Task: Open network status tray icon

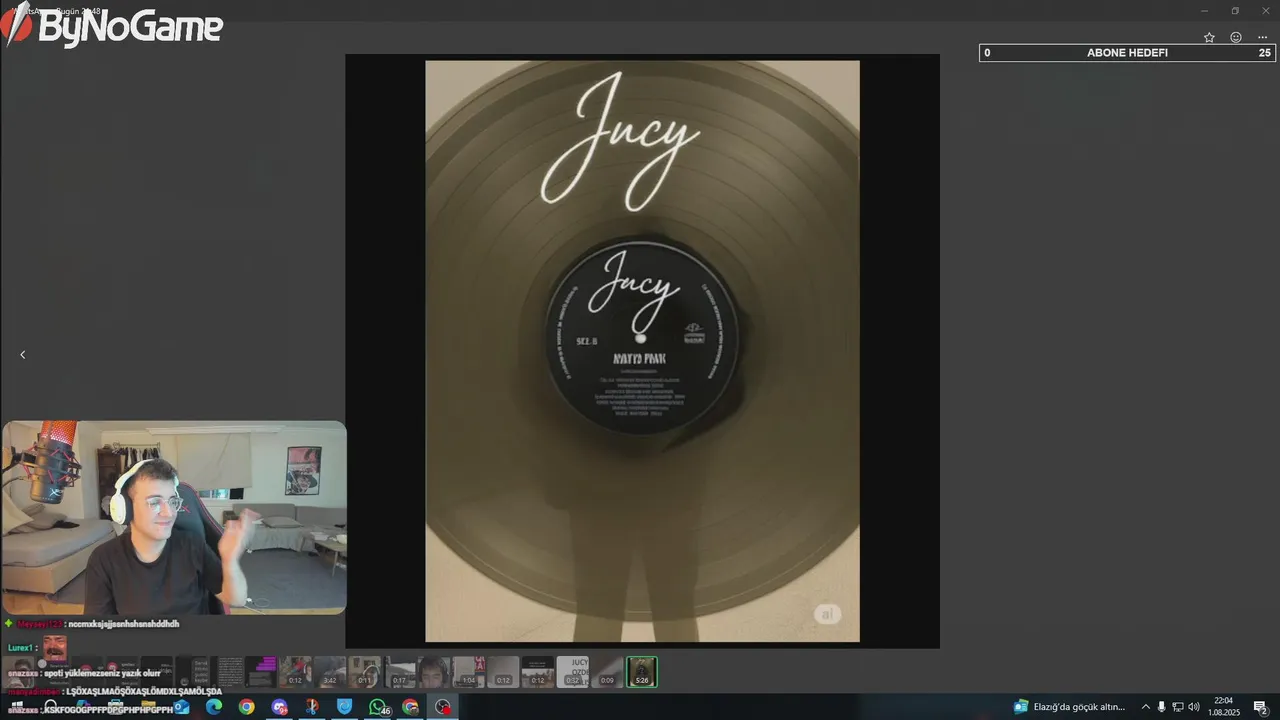Action: (1178, 707)
